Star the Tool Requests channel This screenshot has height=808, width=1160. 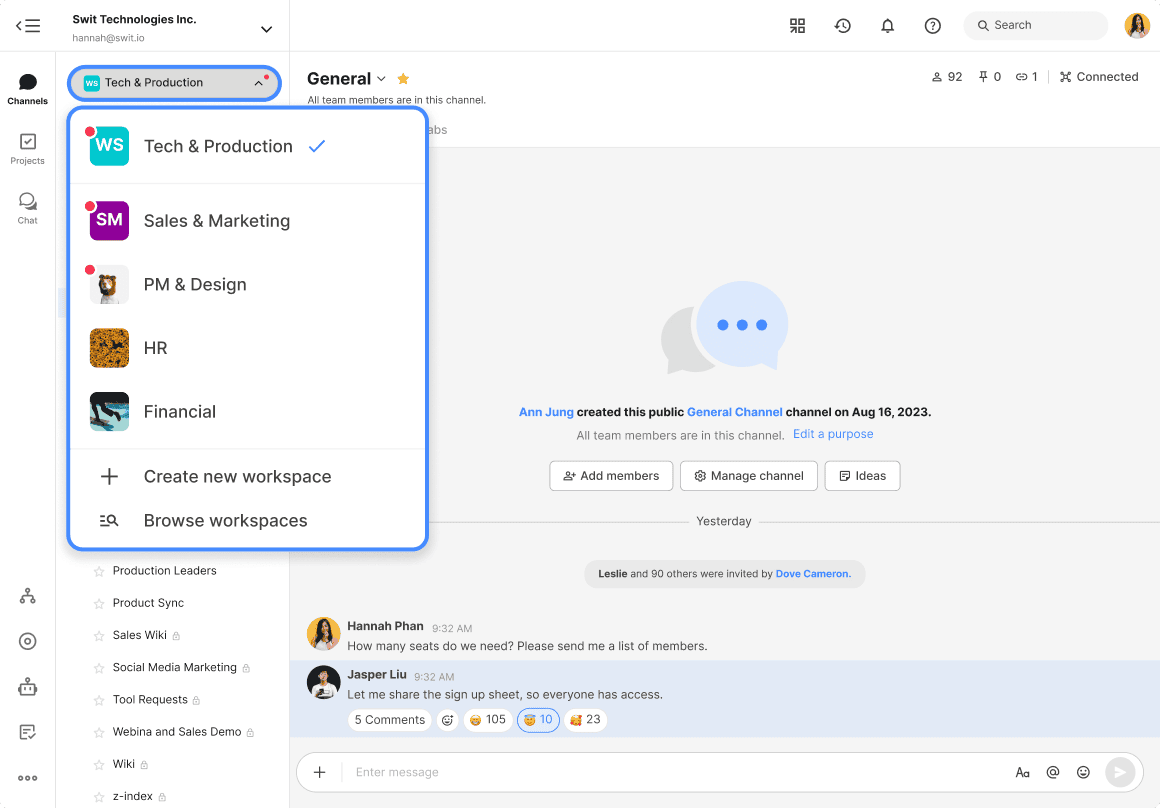pyautogui.click(x=98, y=700)
